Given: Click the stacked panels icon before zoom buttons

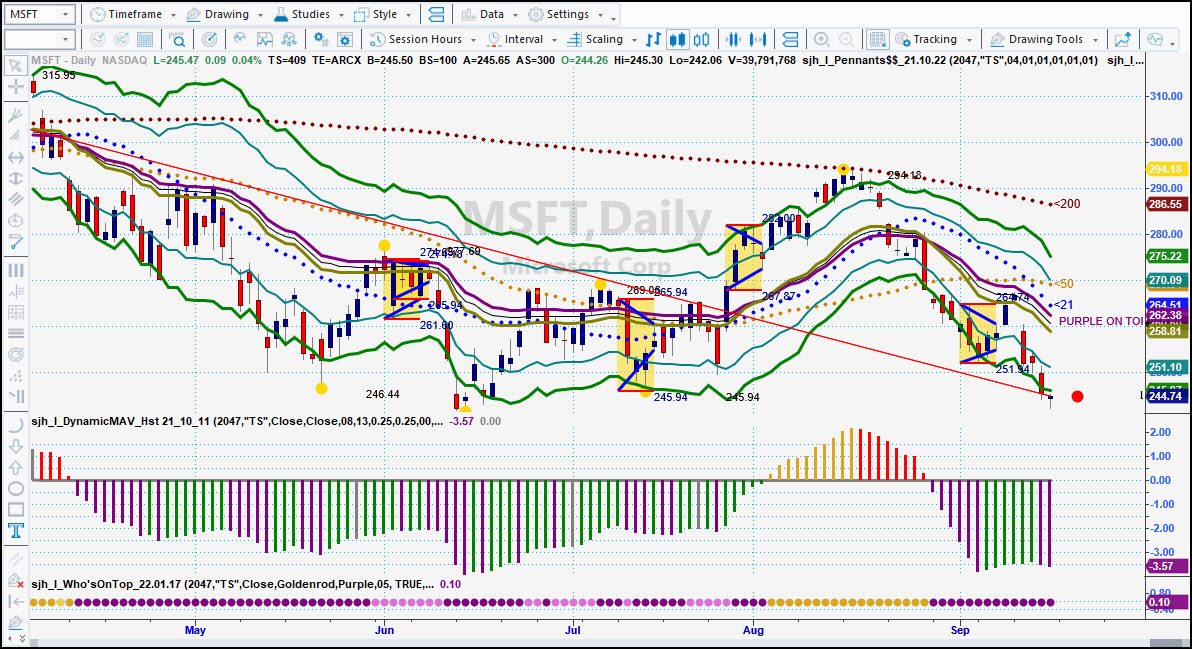Looking at the screenshot, I should click(x=790, y=40).
